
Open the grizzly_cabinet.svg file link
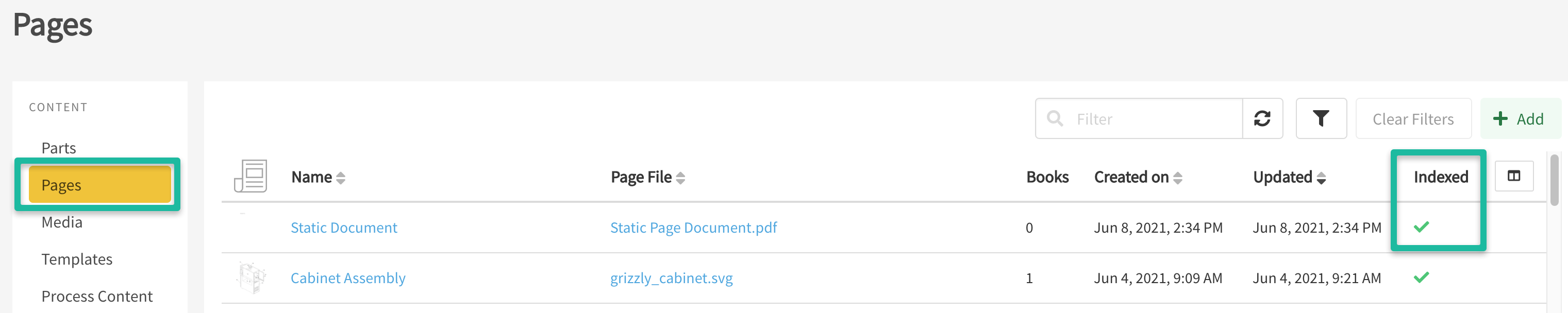point(671,278)
